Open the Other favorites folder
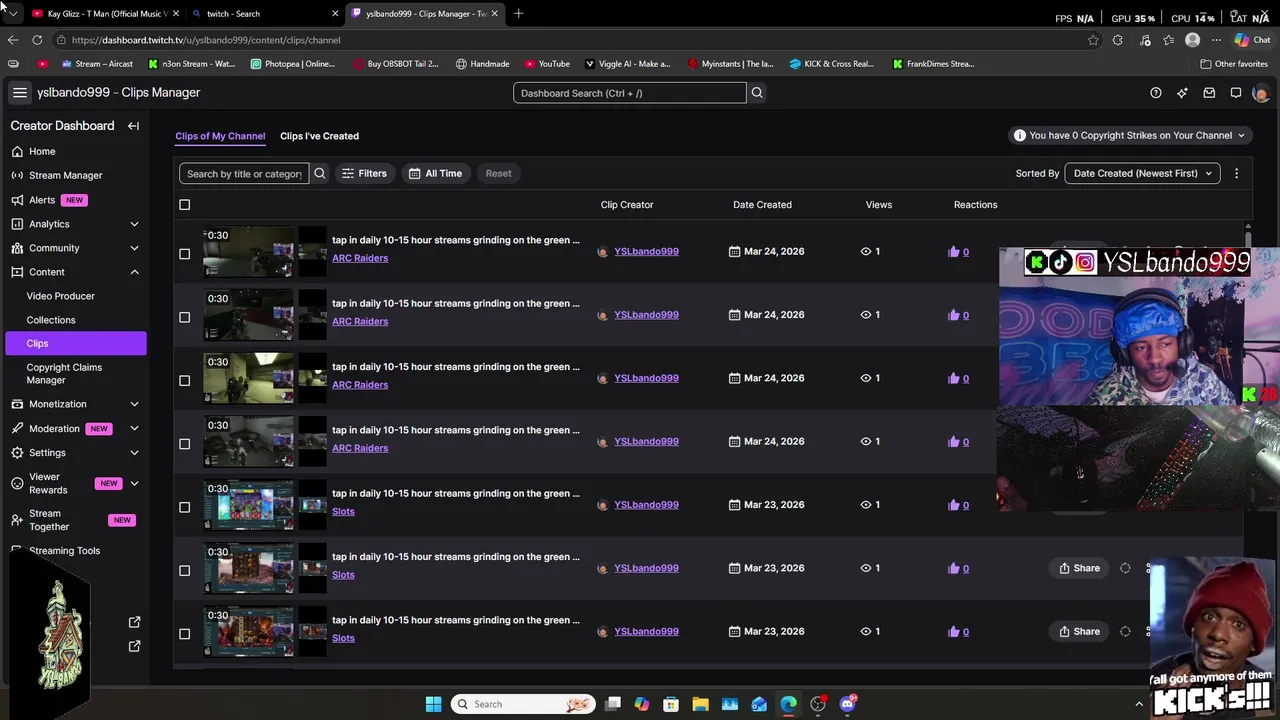Screen dimensions: 1280x720 click(1234, 64)
